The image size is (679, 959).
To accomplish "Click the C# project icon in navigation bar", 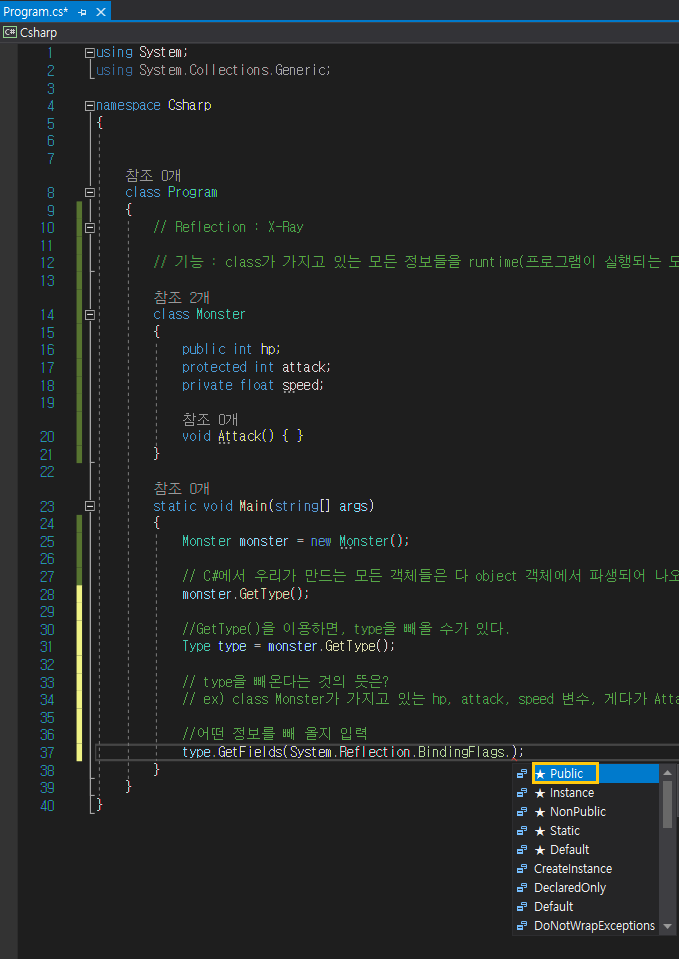I will pos(10,32).
